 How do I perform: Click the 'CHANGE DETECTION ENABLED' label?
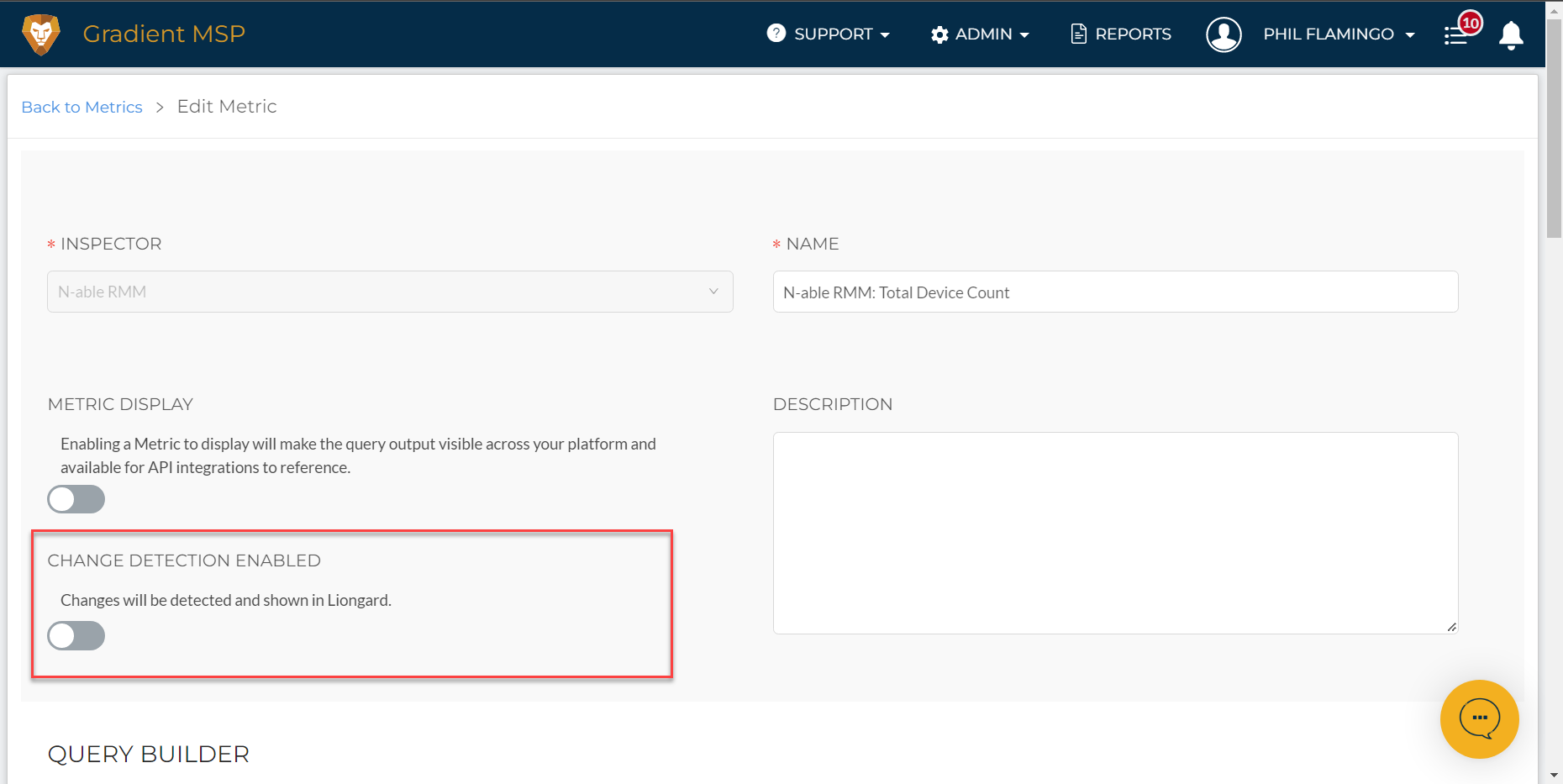(184, 560)
